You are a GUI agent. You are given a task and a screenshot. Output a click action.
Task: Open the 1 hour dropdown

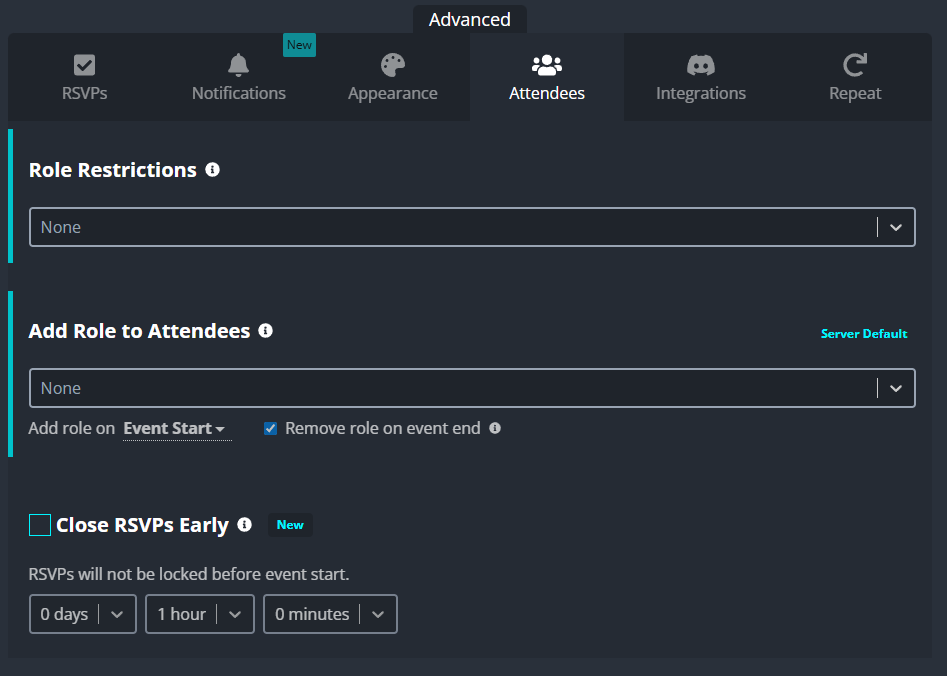coord(200,614)
